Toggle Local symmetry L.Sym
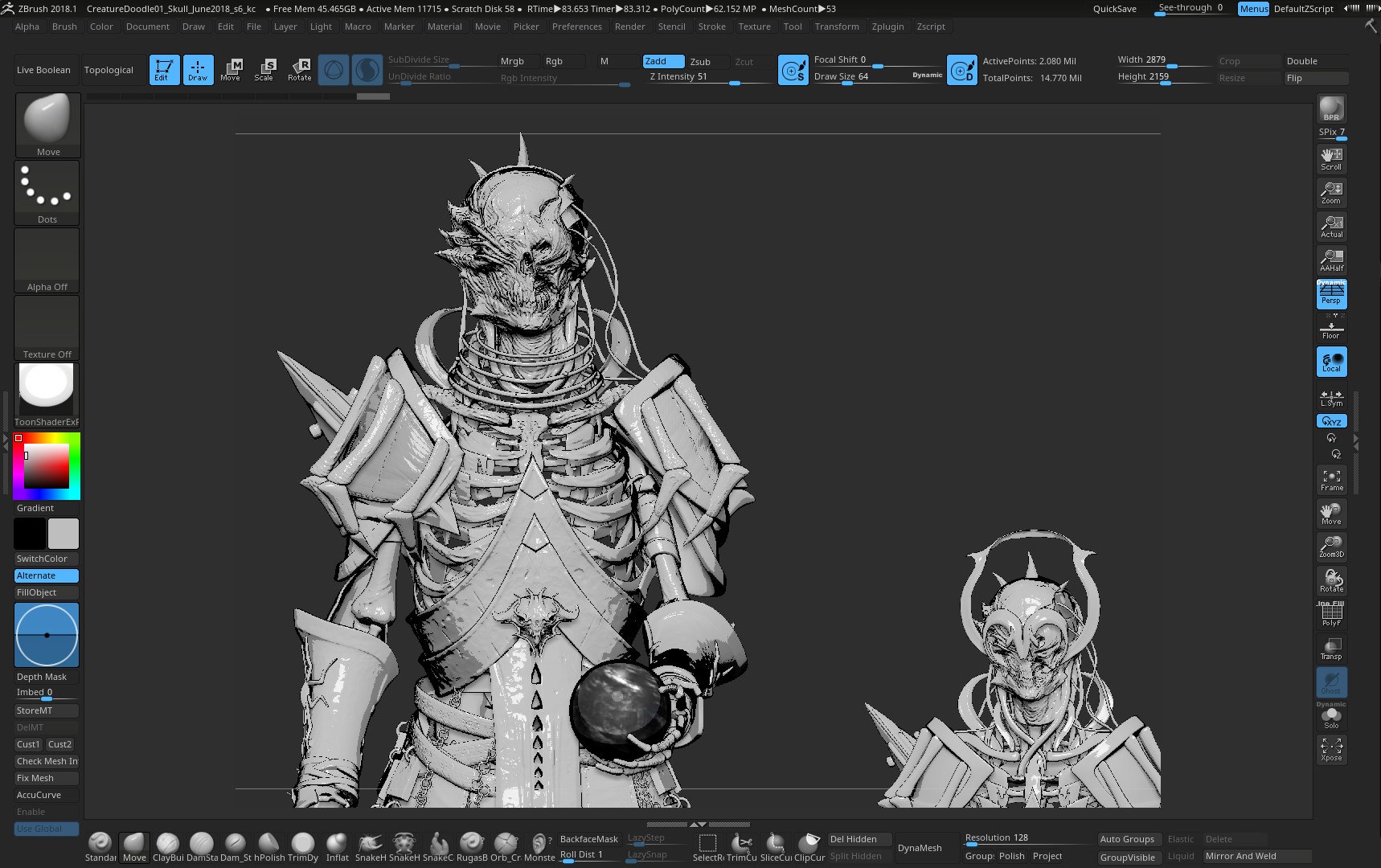Viewport: 1381px width, 868px height. (x=1331, y=399)
